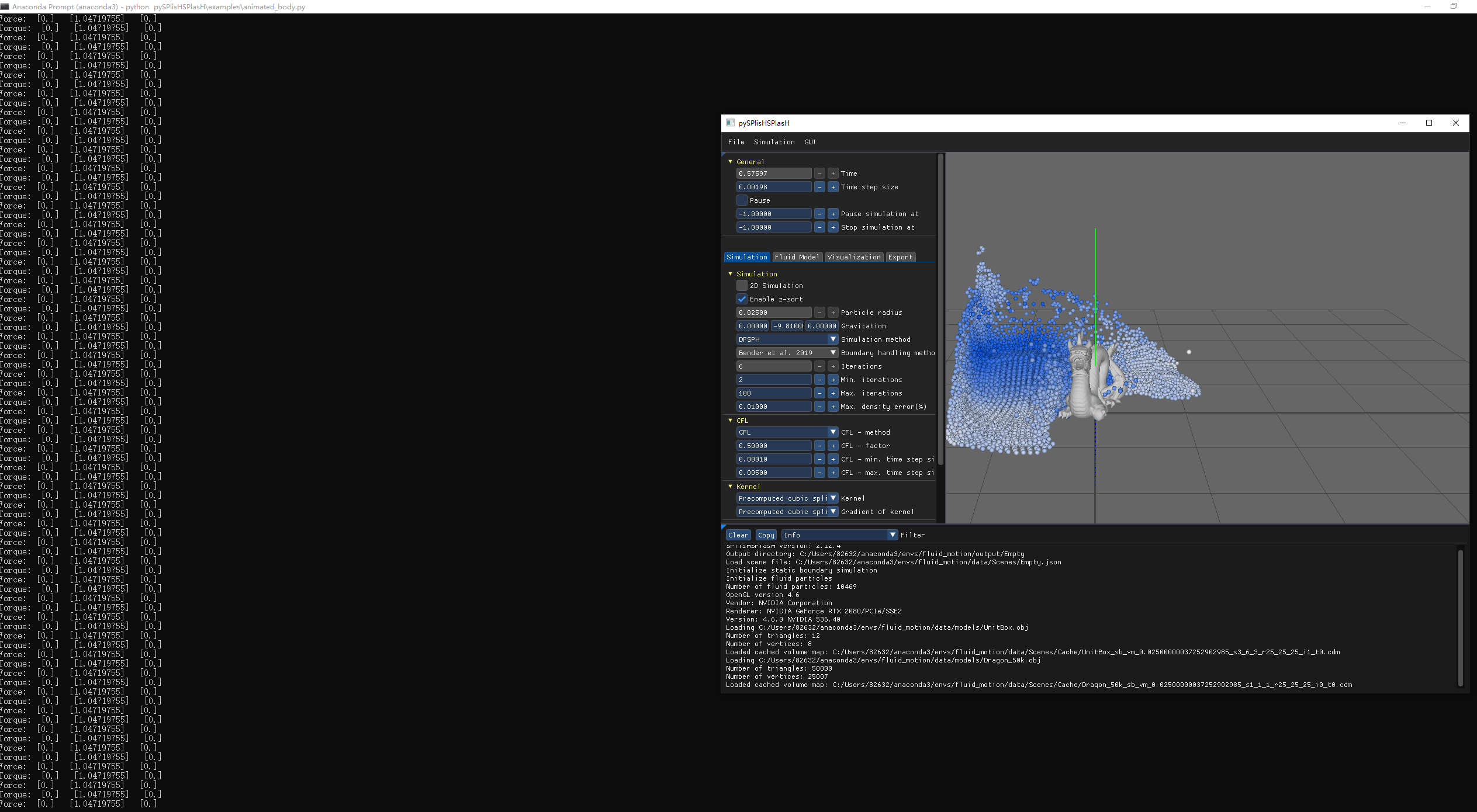Viewport: 1477px width, 812px height.
Task: Decrease the Particle radius using the minus button
Action: pyautogui.click(x=820, y=312)
